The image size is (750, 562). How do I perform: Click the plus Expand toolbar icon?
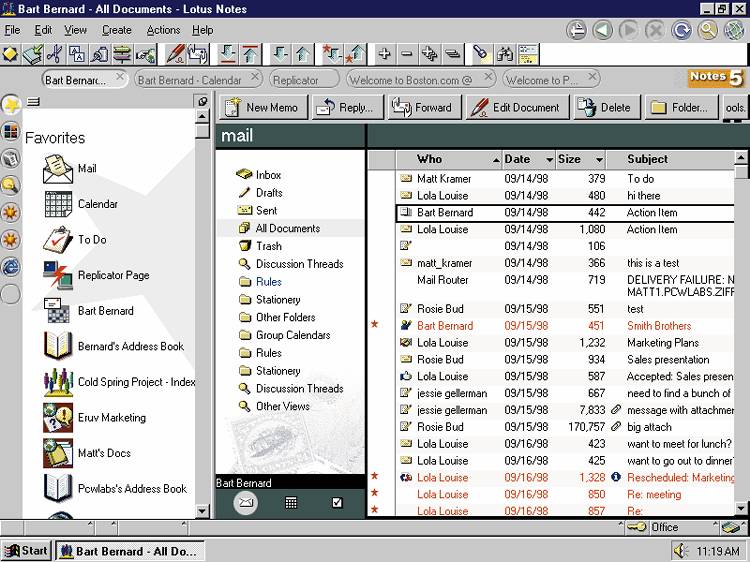coord(384,54)
